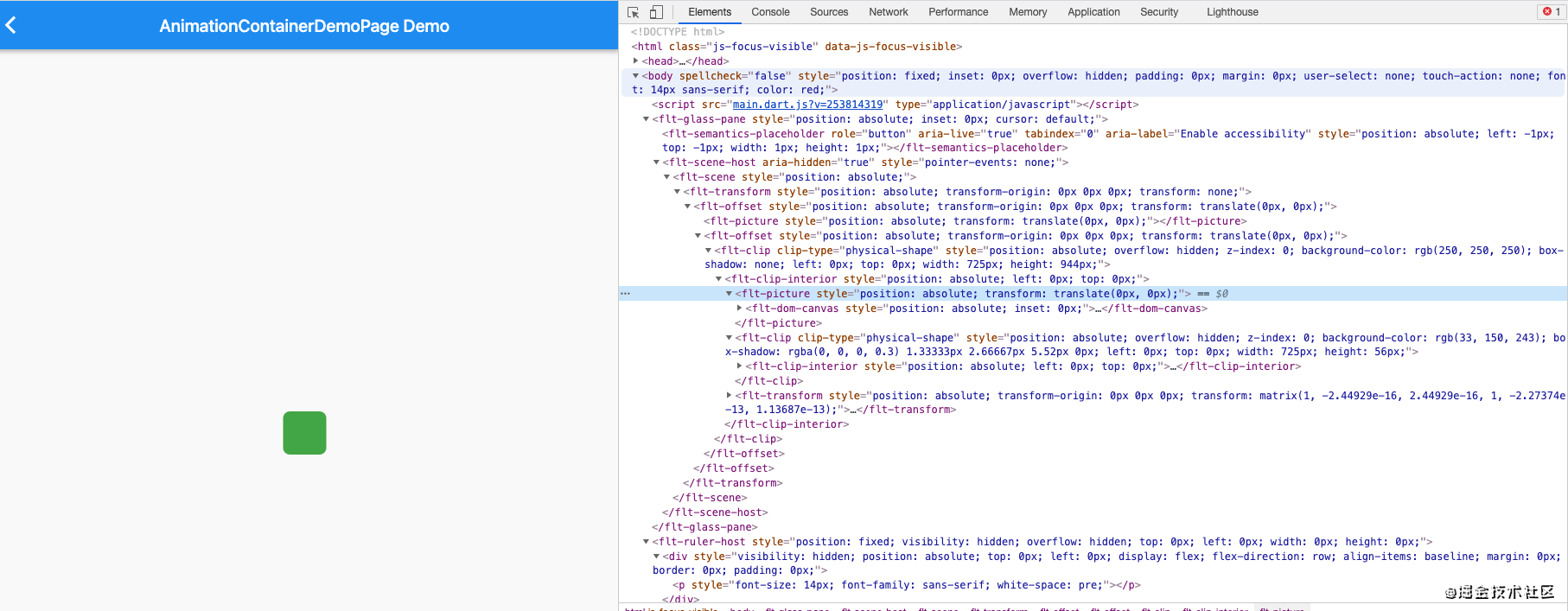This screenshot has width=1568, height=611.
Task: Switch to the Elements tab
Action: 710,12
